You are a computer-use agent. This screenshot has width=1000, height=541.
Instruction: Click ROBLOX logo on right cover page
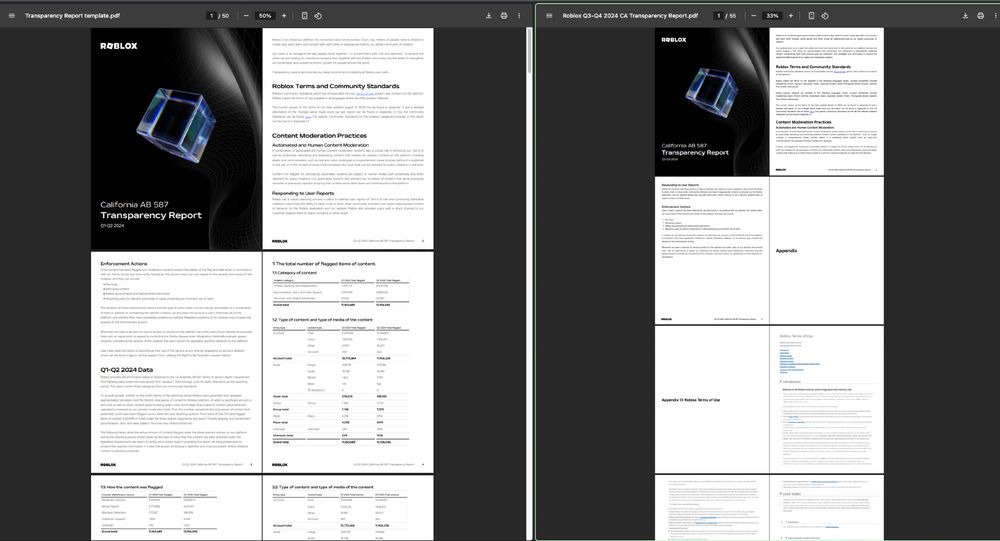coord(674,40)
